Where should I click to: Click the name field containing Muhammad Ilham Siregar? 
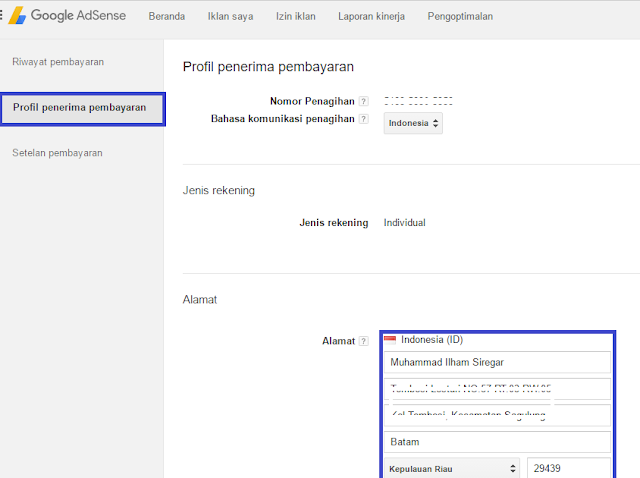coord(496,362)
